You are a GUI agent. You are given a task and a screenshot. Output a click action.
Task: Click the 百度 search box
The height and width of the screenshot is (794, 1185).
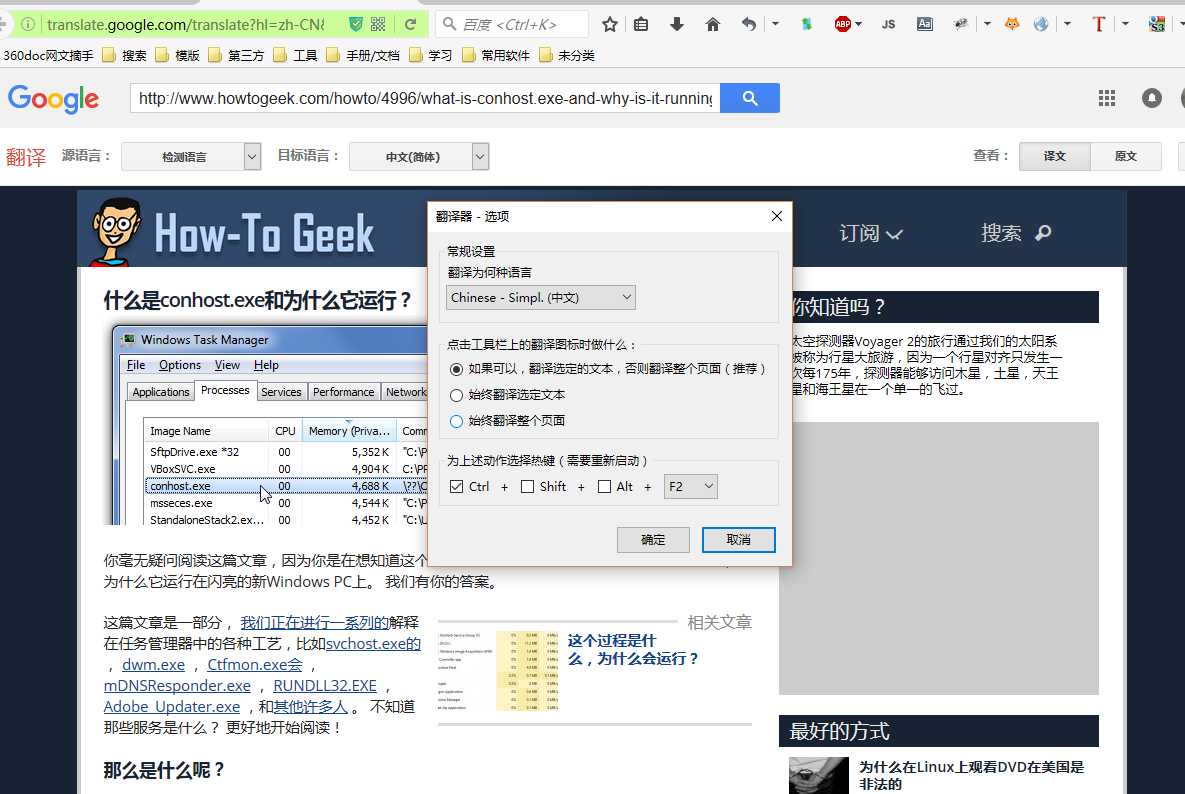tap(512, 24)
